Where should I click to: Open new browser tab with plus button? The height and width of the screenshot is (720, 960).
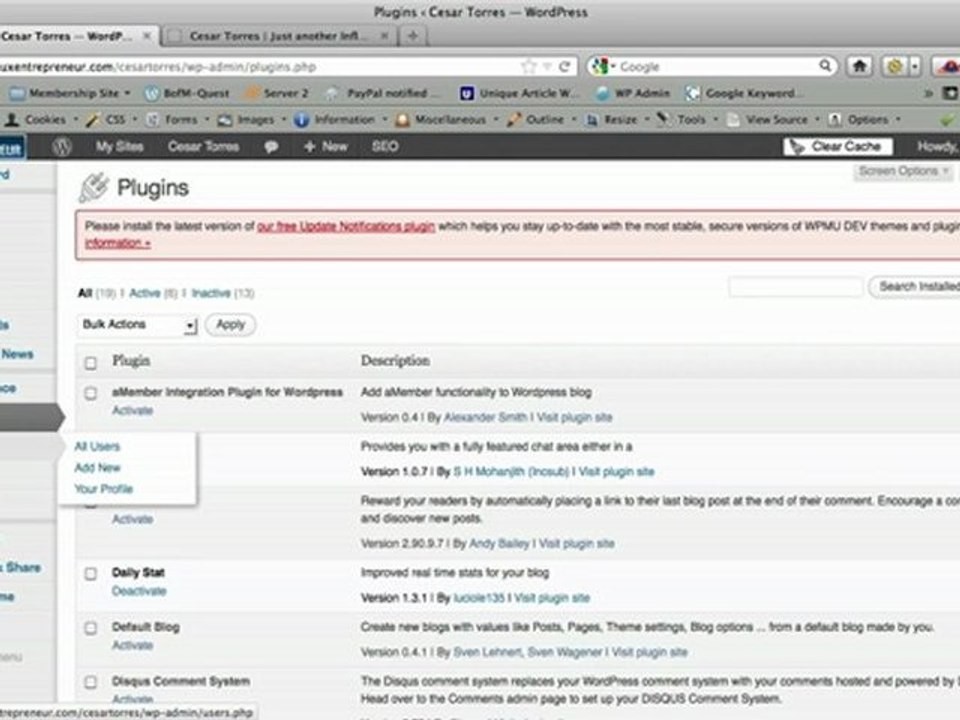[413, 36]
